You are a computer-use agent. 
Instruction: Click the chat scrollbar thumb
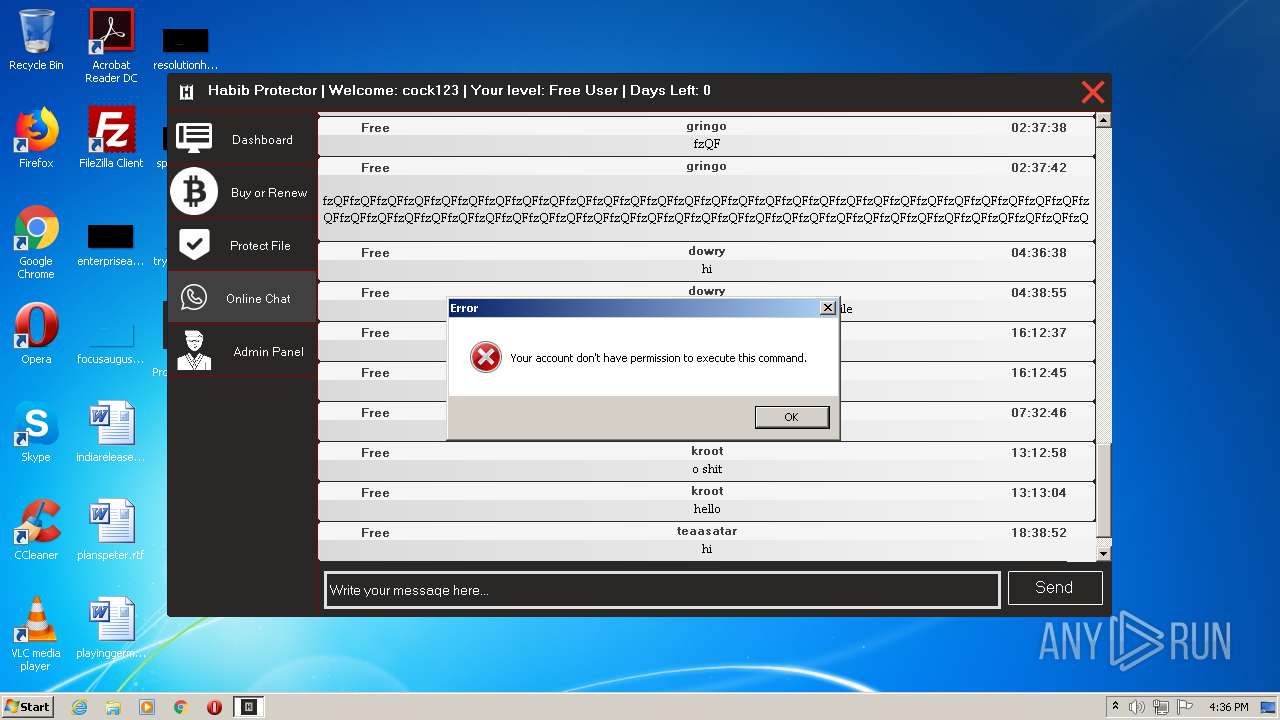1104,489
